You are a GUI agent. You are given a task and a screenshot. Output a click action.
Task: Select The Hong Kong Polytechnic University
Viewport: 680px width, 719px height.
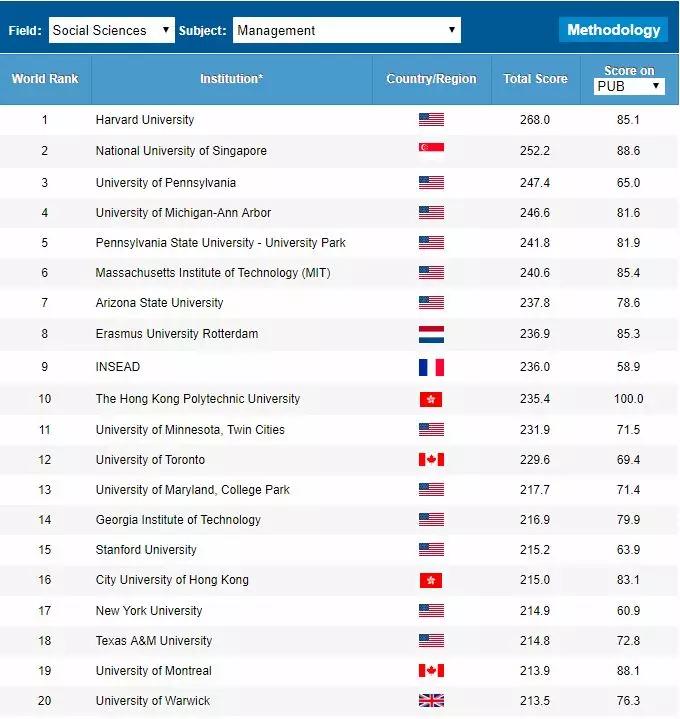[x=198, y=399]
